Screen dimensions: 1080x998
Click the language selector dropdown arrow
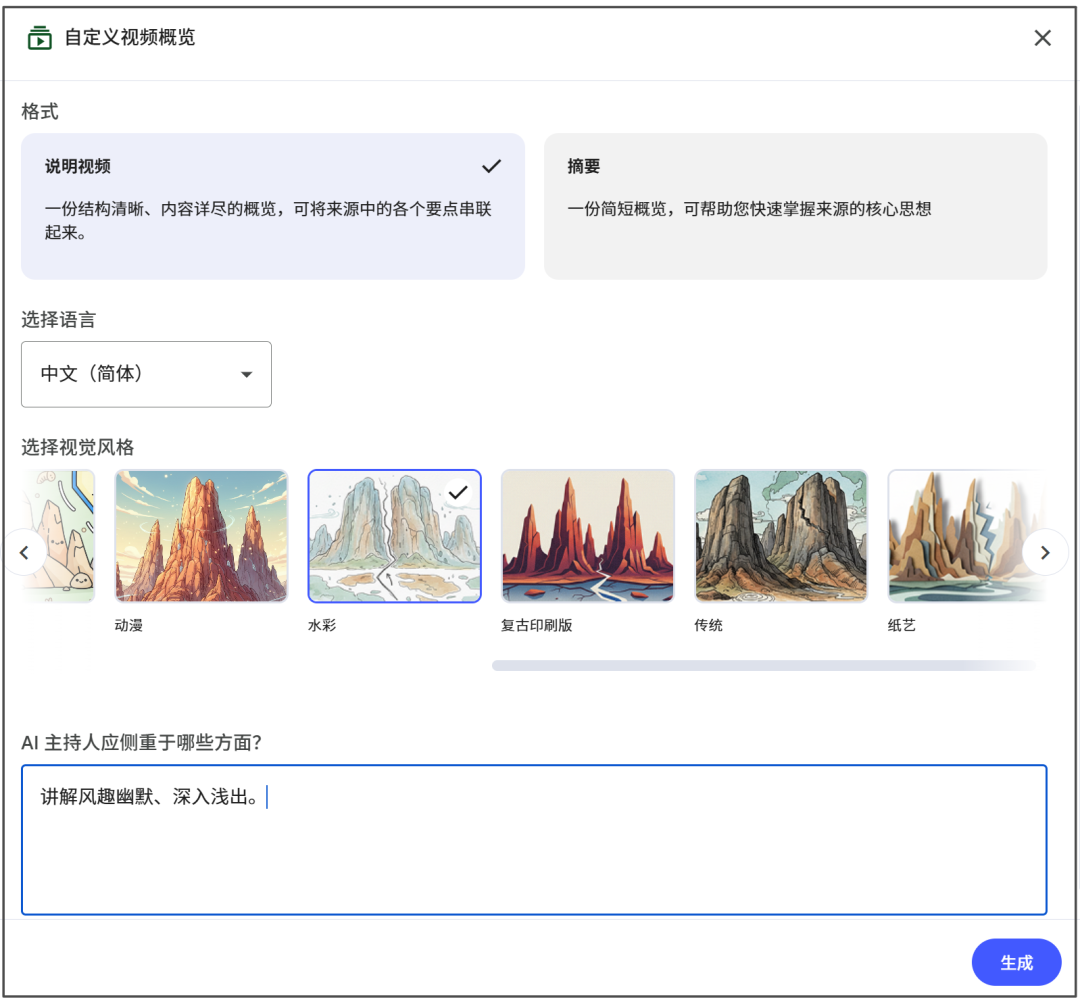[x=246, y=374]
